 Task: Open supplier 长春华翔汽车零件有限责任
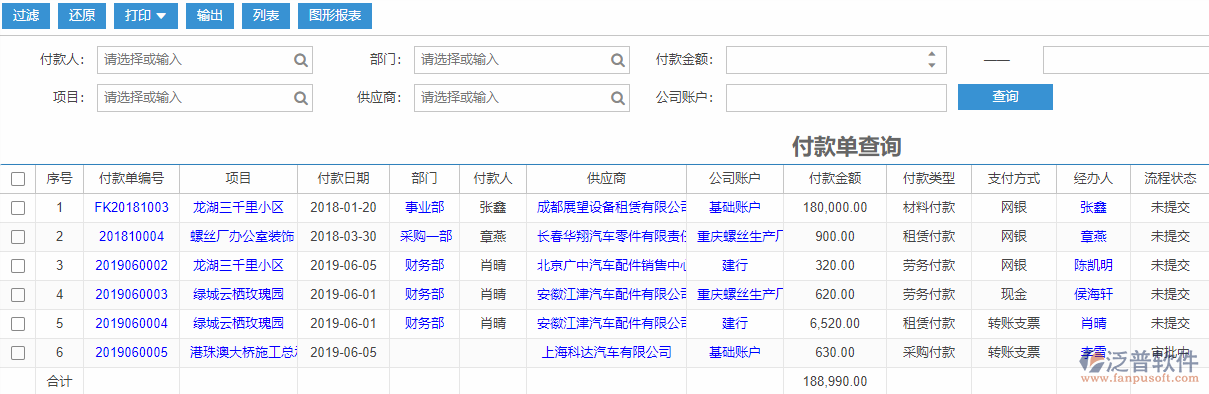(611, 237)
